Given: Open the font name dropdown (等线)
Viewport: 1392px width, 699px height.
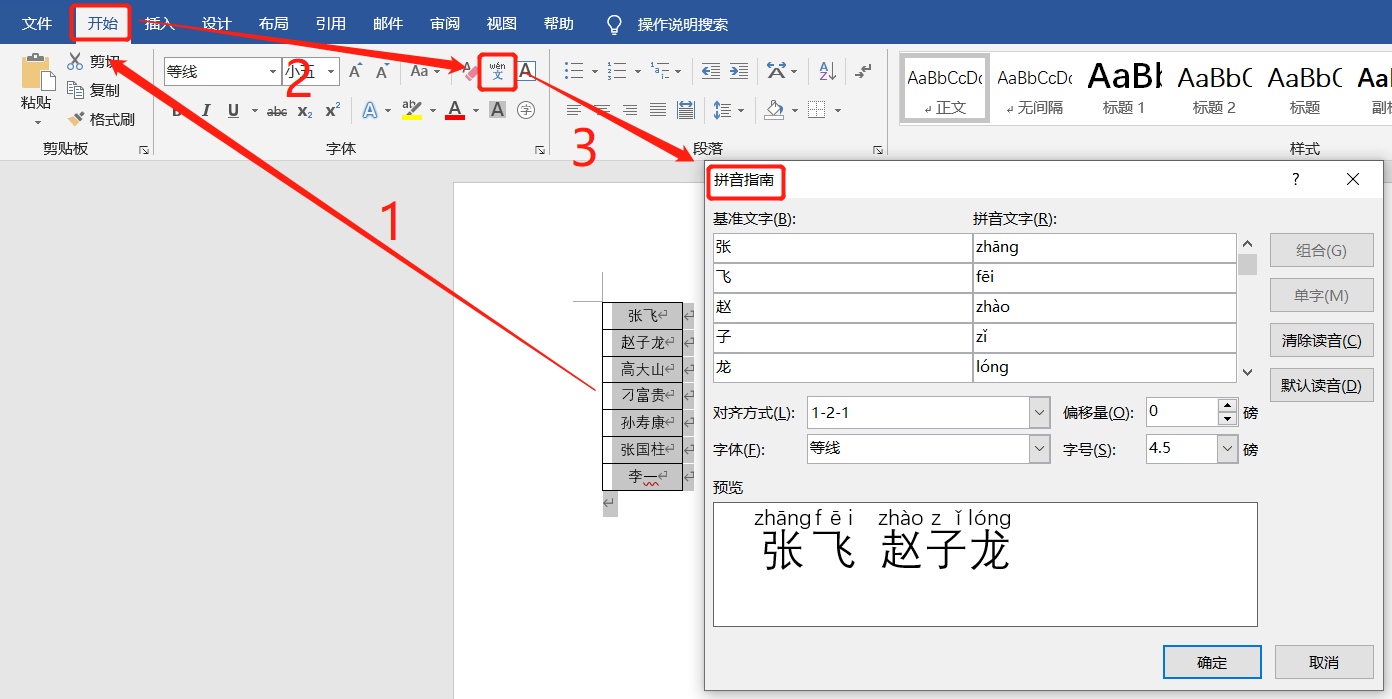Looking at the screenshot, I should 273,72.
